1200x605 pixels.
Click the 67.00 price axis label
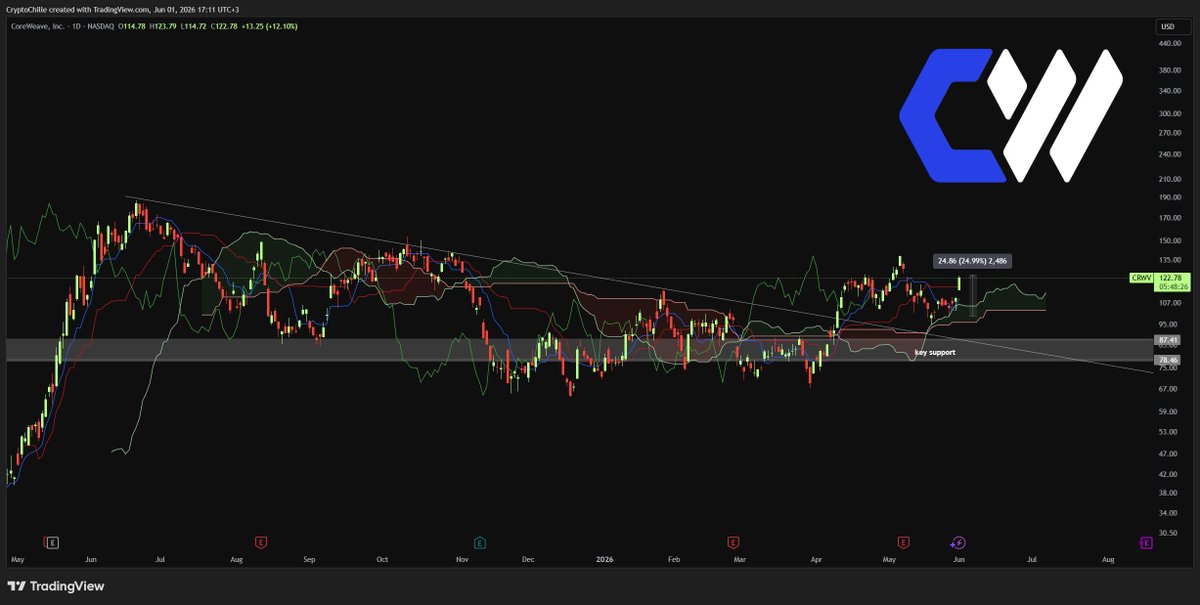tap(1167, 388)
